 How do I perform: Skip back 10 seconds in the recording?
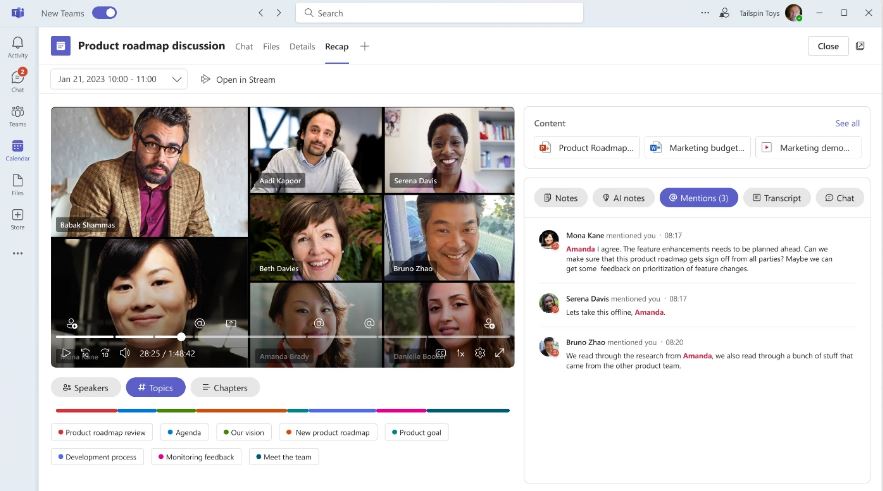(86, 353)
